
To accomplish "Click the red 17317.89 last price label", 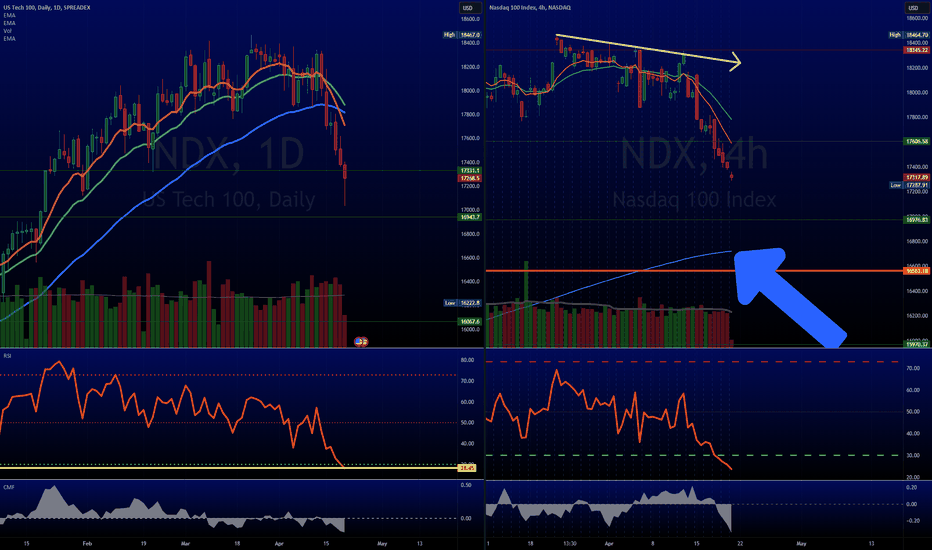I will click(x=916, y=177).
